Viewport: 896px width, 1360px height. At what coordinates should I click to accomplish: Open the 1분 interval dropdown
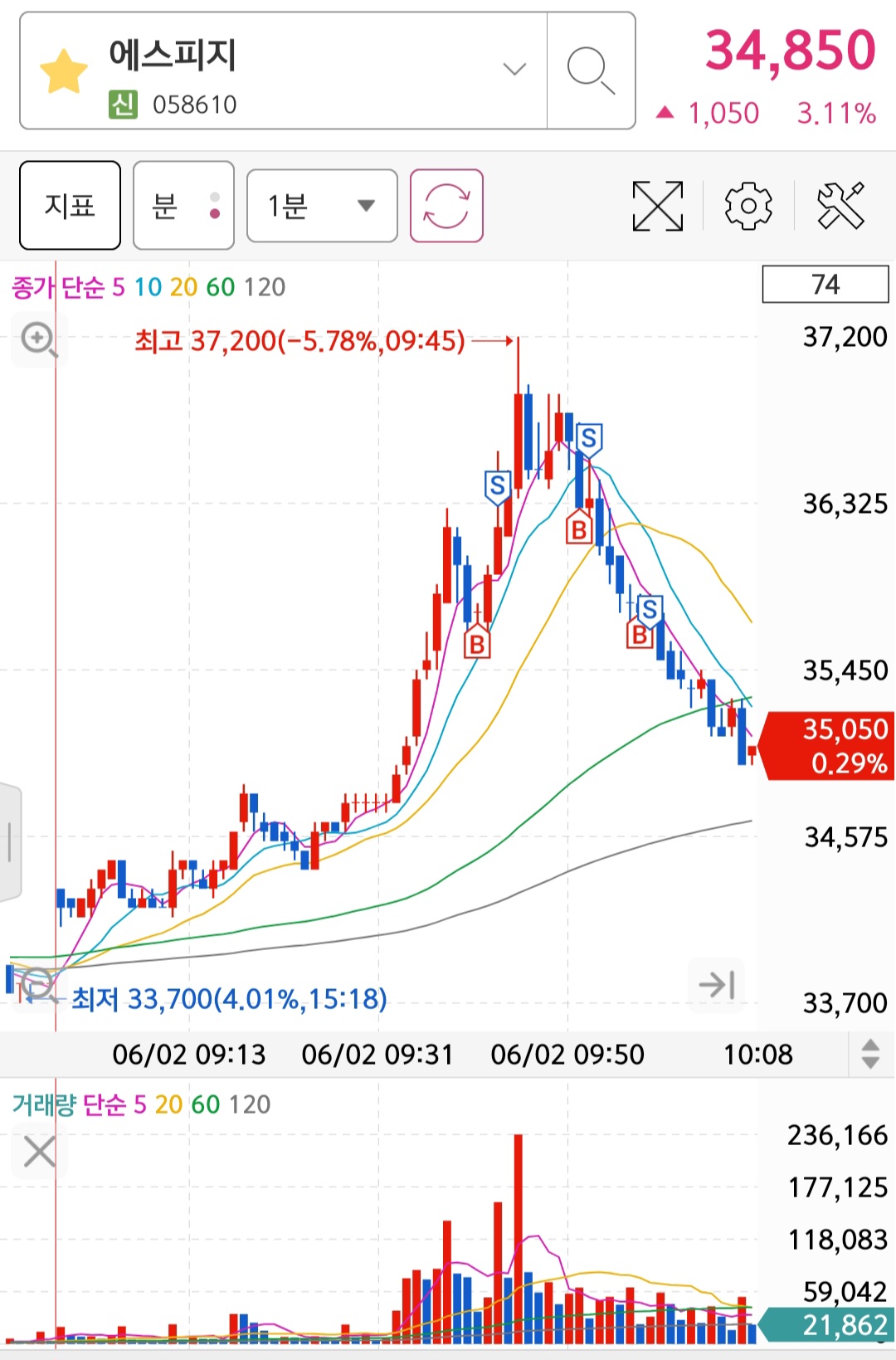tap(322, 206)
